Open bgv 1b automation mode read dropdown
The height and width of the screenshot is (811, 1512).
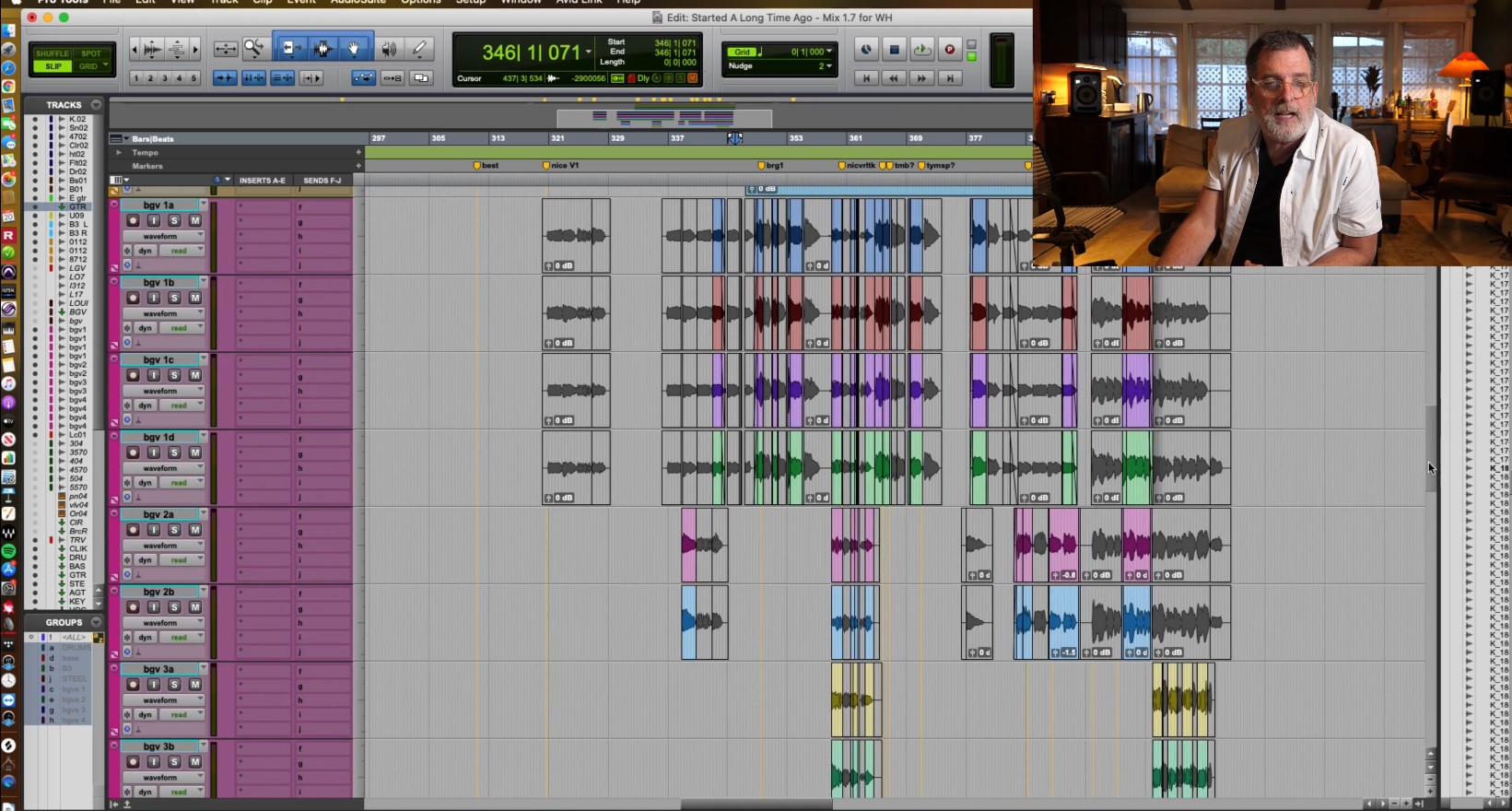click(182, 328)
